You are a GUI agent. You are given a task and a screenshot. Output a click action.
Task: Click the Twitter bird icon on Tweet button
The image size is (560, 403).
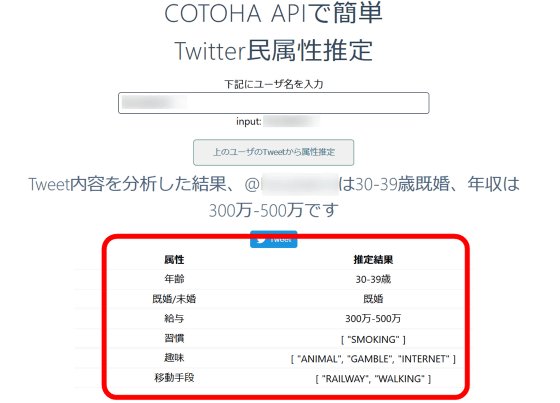(261, 239)
